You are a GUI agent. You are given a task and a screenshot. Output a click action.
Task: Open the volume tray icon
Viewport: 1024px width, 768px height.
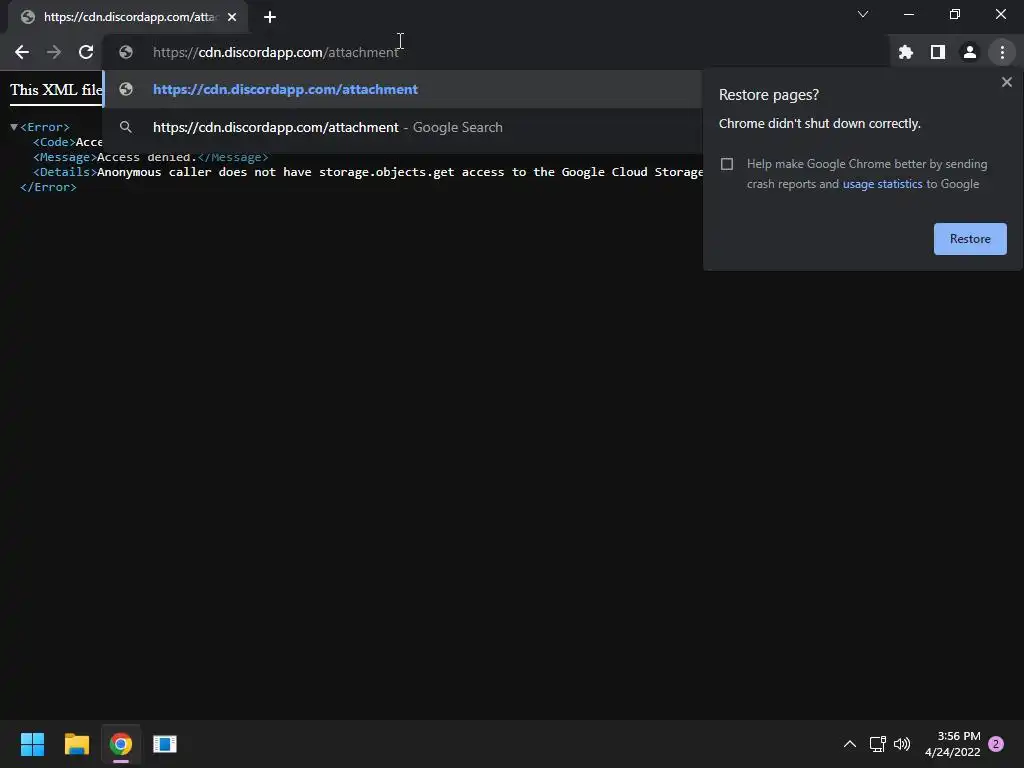click(902, 744)
